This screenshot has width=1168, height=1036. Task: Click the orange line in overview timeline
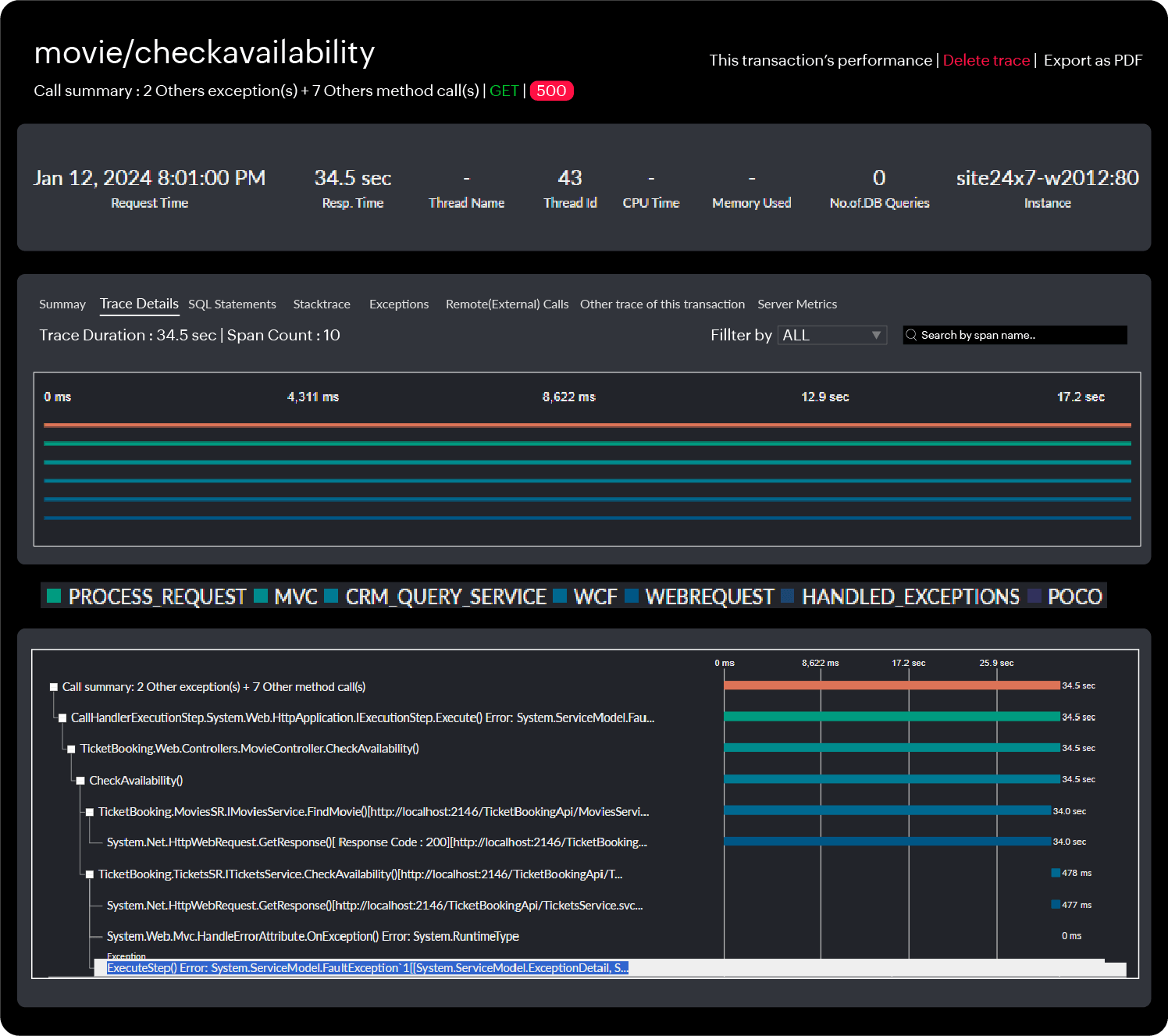(587, 425)
